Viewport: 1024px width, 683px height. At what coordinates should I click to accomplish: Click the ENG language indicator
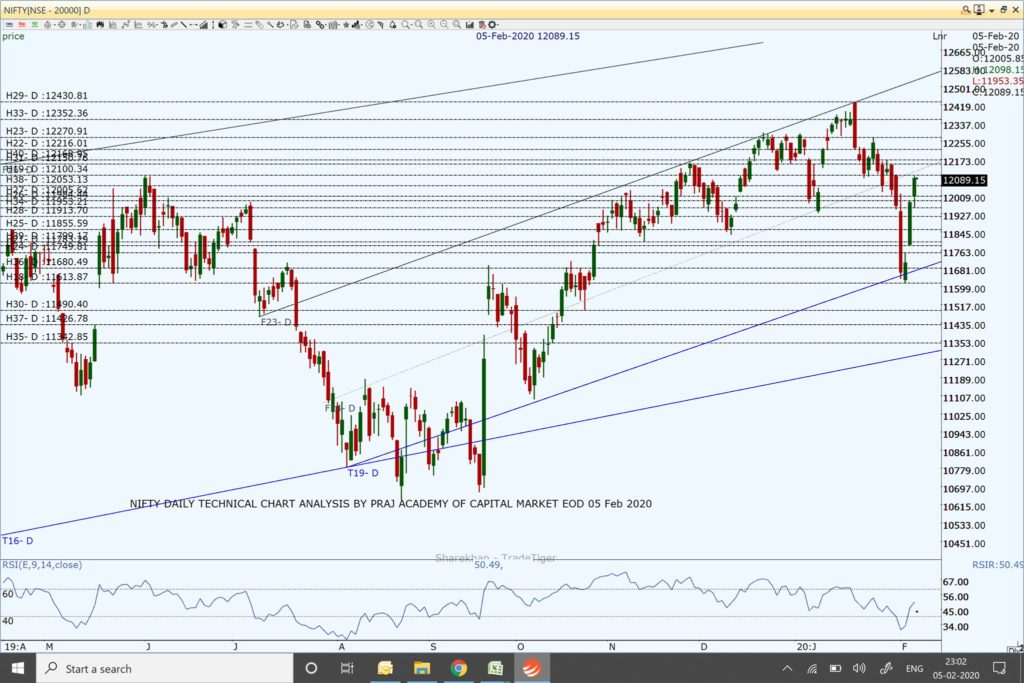pos(914,669)
